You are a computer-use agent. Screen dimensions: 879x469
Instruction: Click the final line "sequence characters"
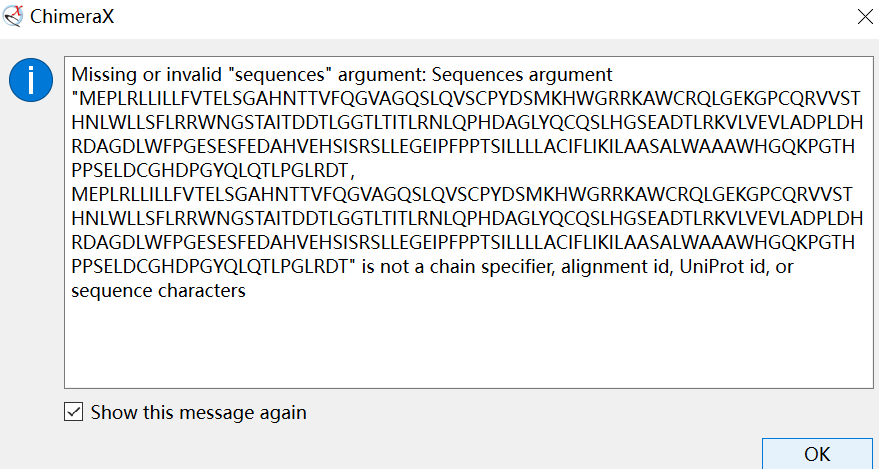coord(159,292)
